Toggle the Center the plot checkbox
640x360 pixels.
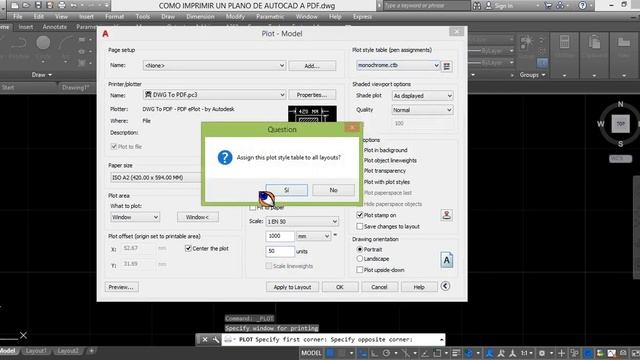pos(188,248)
